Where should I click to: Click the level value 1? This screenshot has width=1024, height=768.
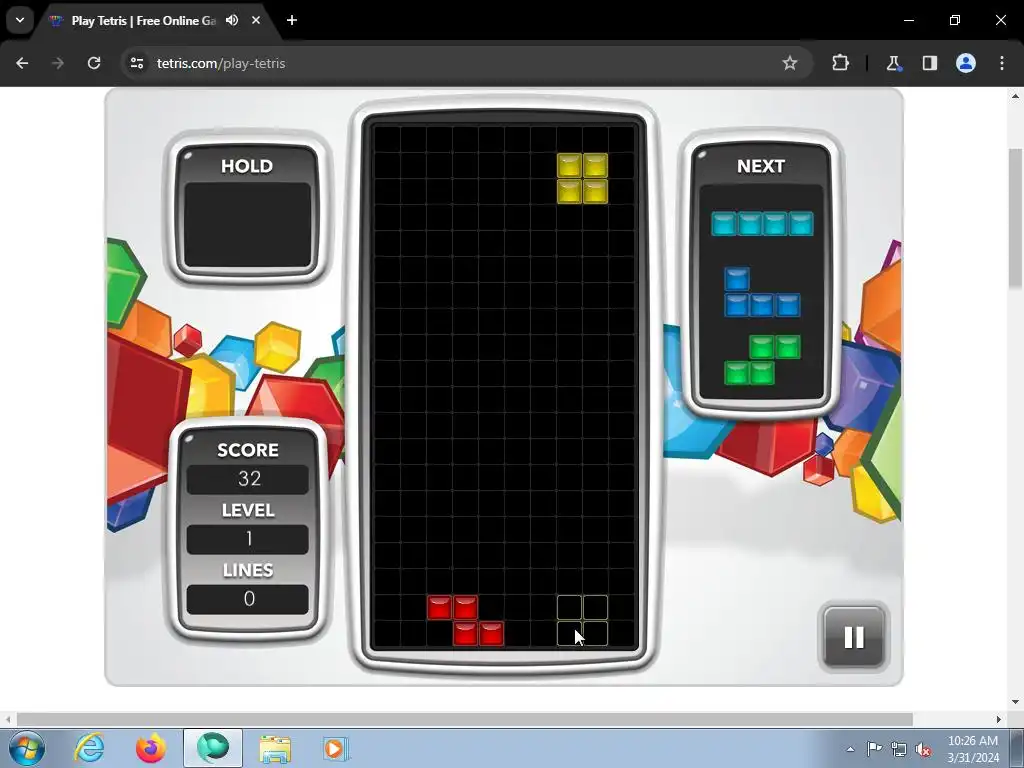pyautogui.click(x=248, y=539)
